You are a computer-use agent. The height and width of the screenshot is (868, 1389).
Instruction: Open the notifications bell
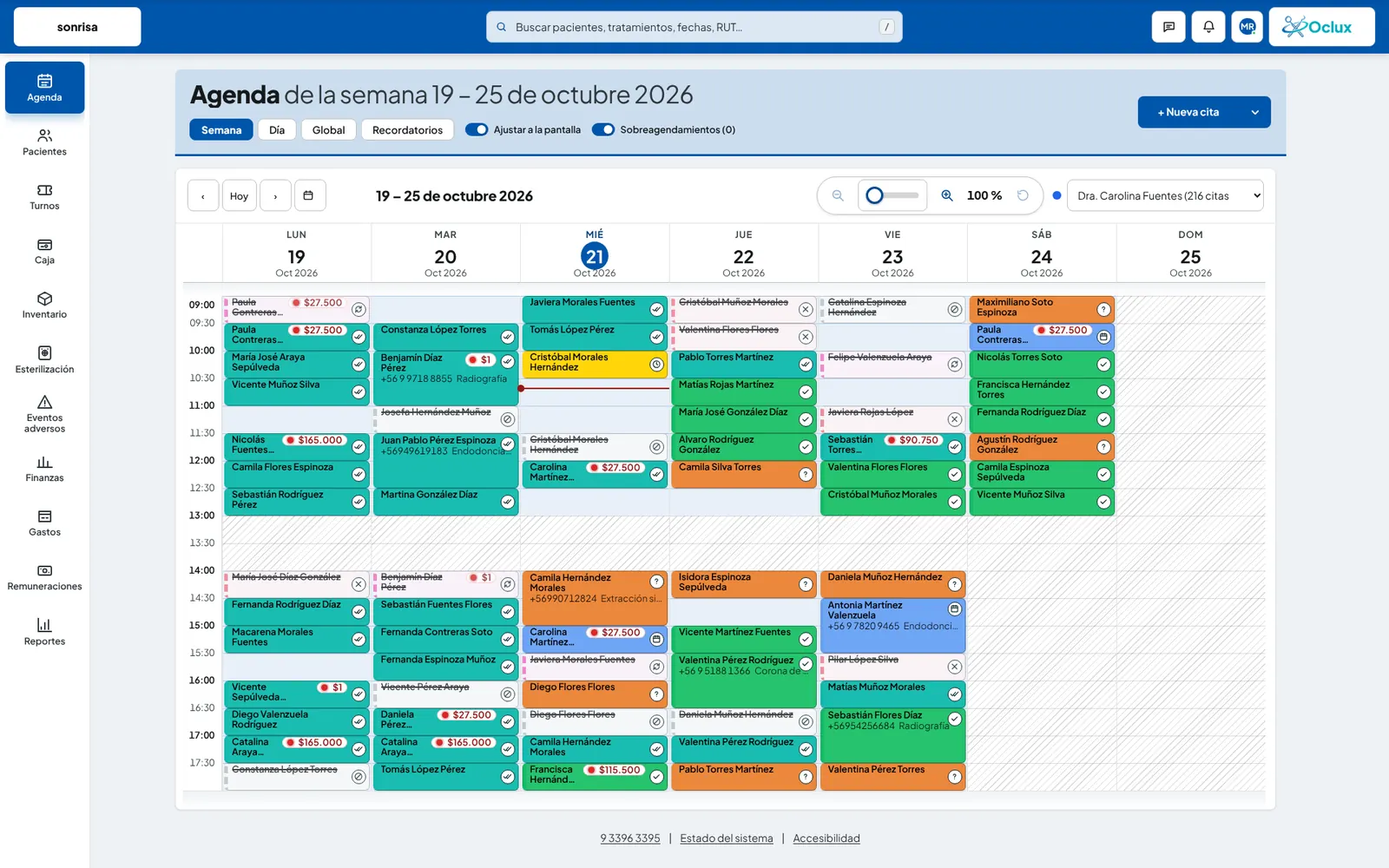tap(1208, 27)
